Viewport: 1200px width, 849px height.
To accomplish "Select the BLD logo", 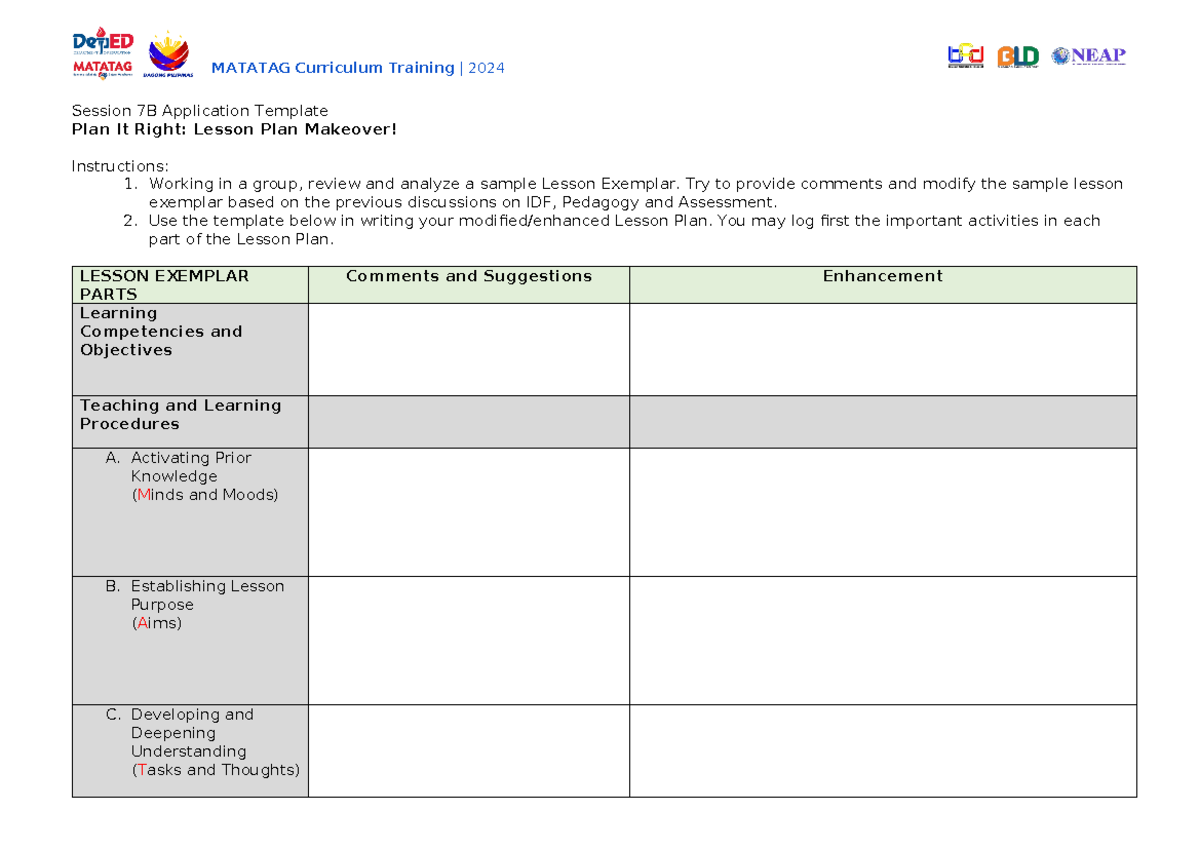I will pyautogui.click(x=1018, y=57).
